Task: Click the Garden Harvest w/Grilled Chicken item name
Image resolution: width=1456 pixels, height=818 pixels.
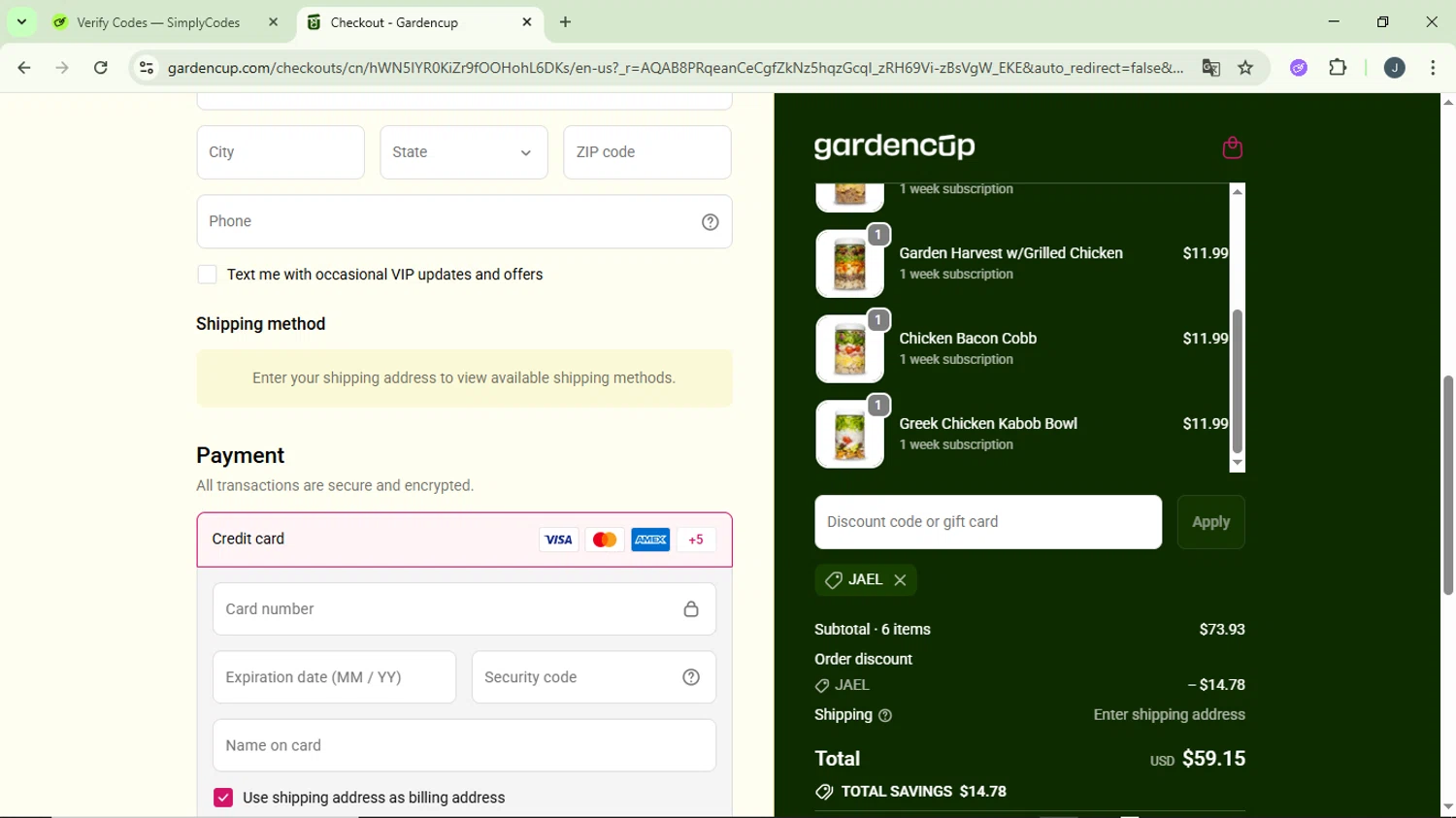Action: (1010, 253)
